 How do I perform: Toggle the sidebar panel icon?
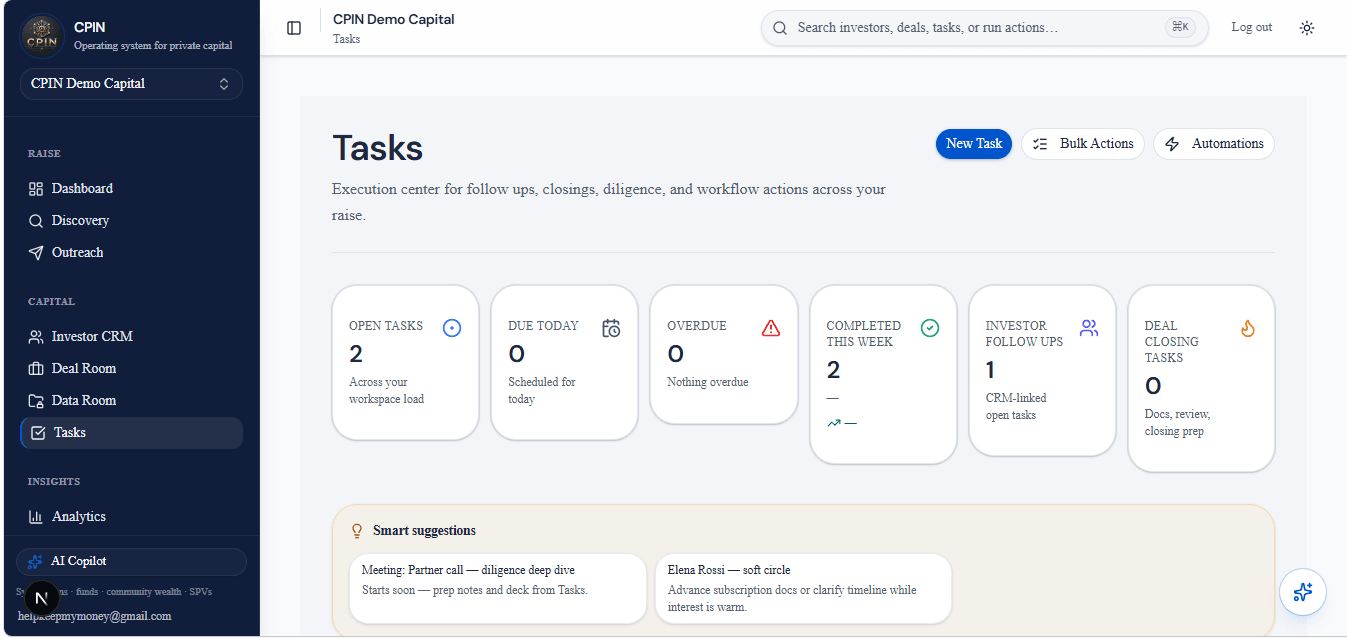point(294,28)
